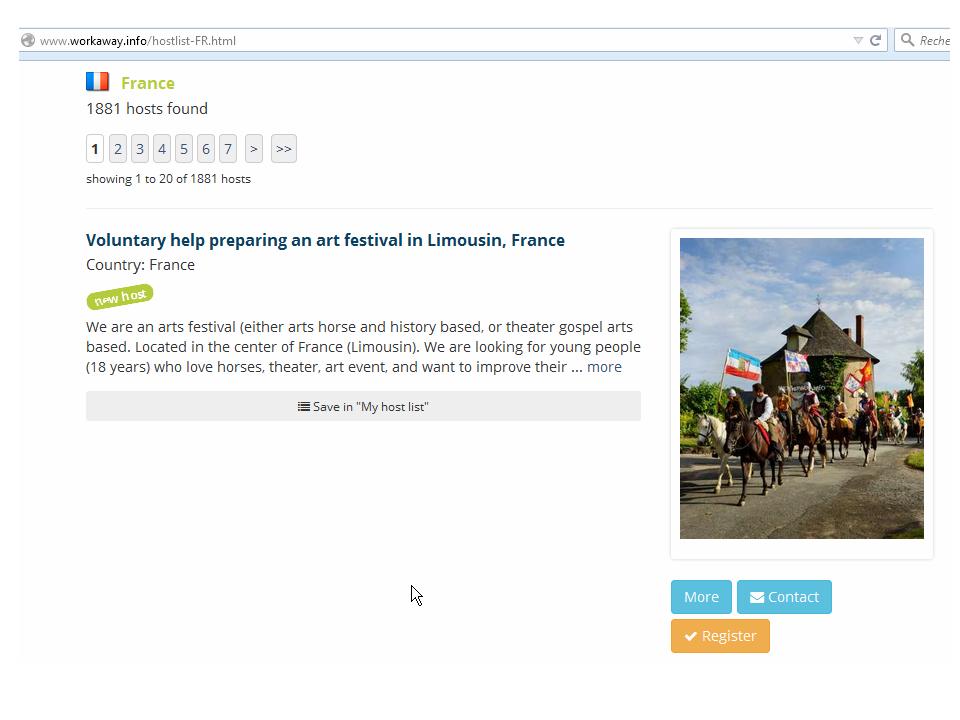
Task: Open page 7 of host results
Action: pyautogui.click(x=228, y=149)
